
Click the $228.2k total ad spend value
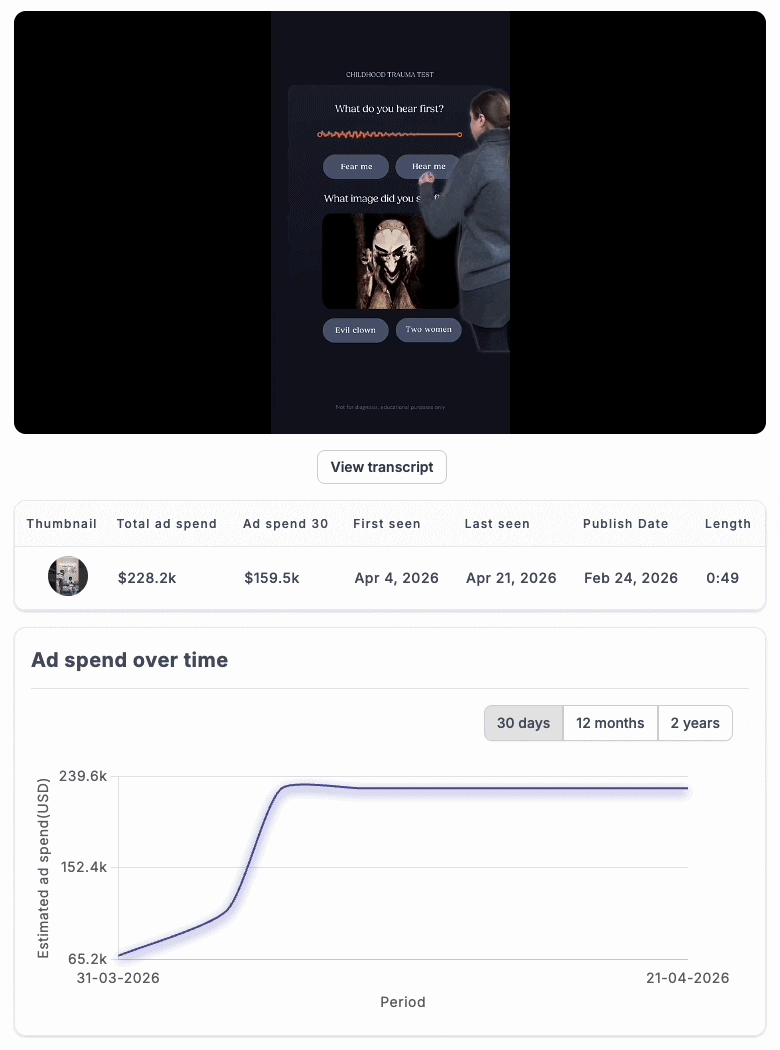pos(147,578)
